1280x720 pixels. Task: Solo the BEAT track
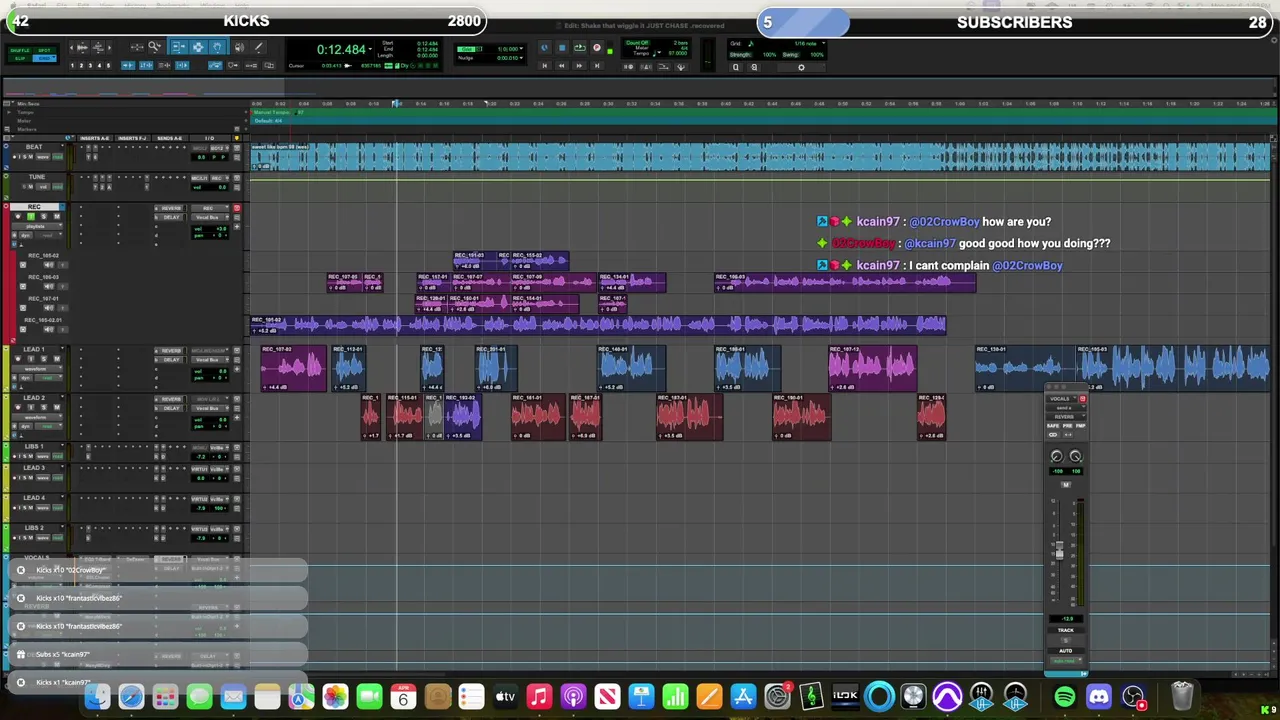[25, 157]
